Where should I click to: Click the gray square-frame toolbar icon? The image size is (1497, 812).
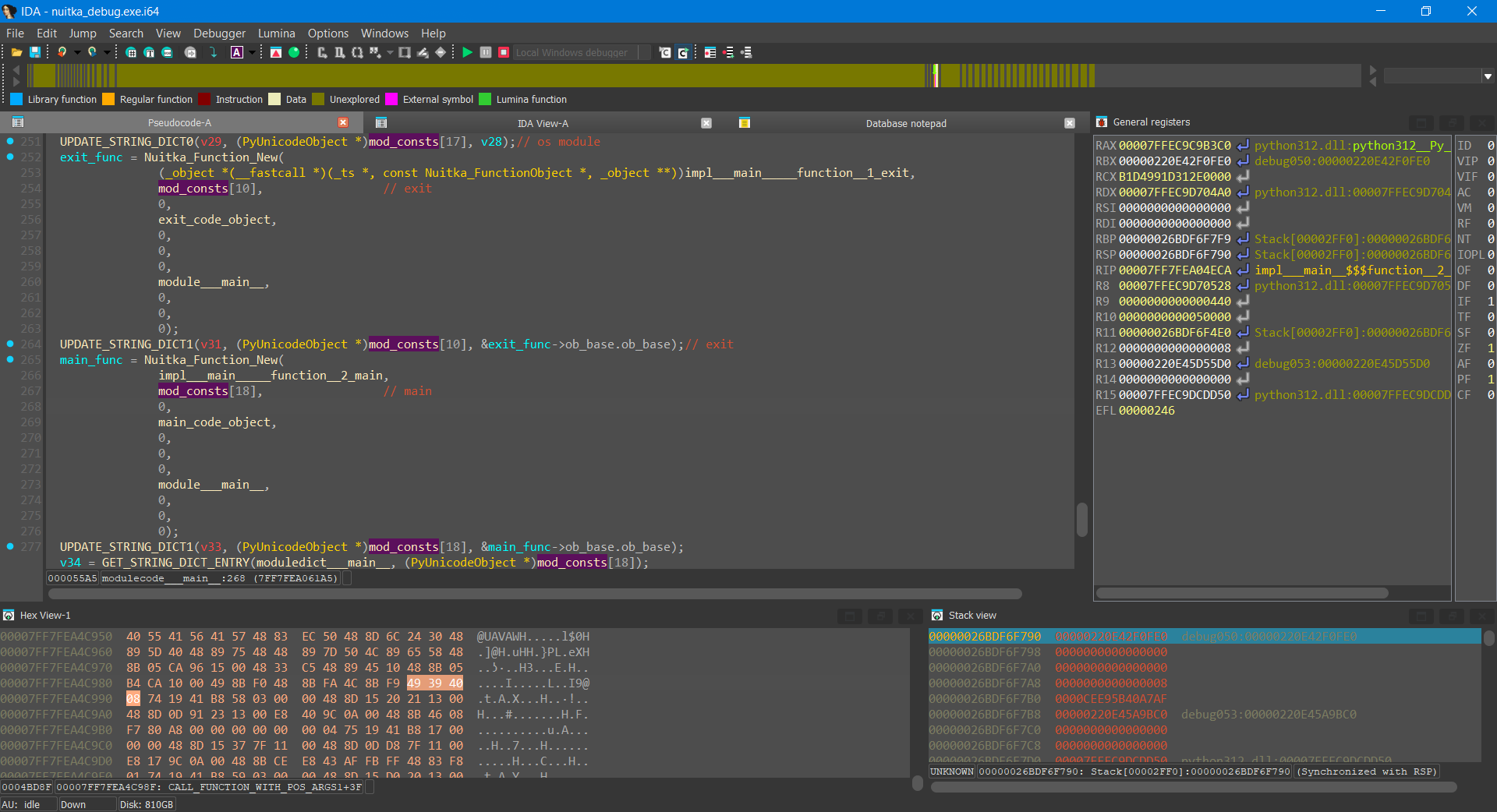click(405, 52)
